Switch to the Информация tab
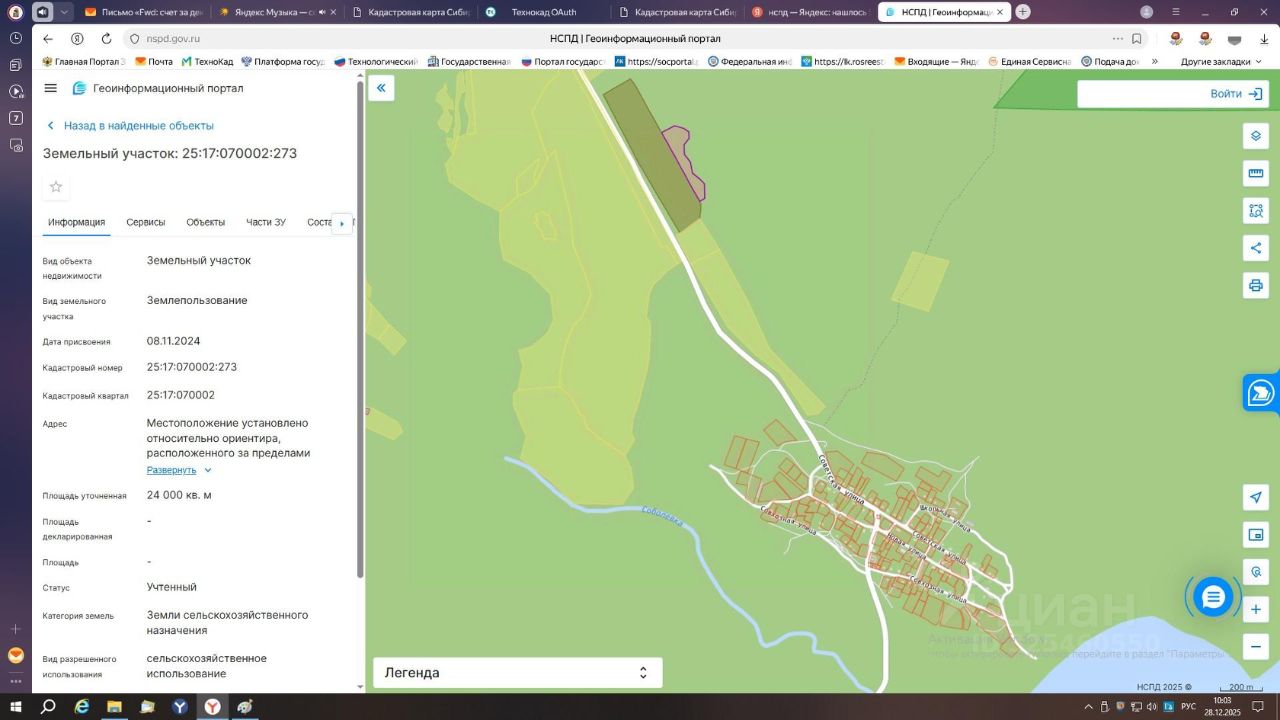This screenshot has width=1280, height=720. click(x=76, y=223)
